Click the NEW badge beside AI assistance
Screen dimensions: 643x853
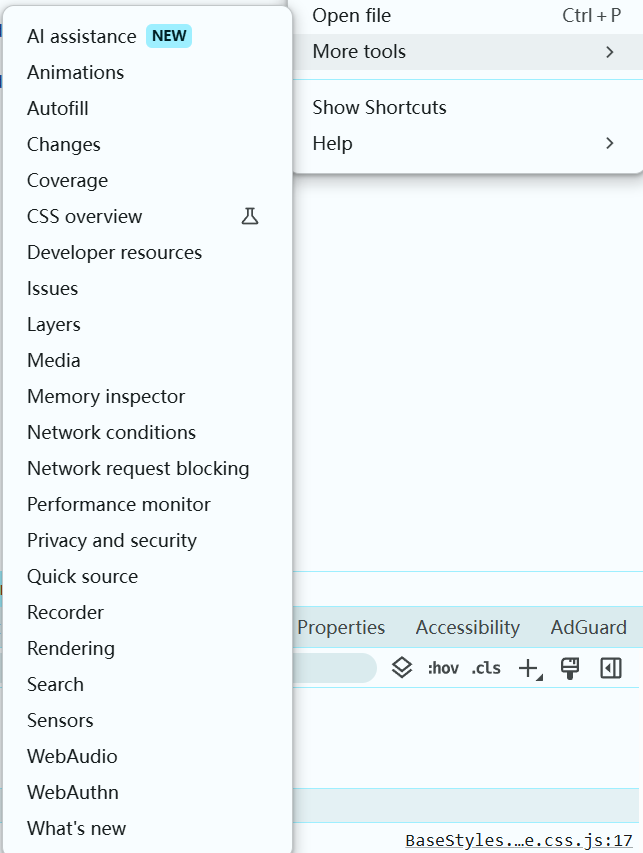click(x=169, y=36)
